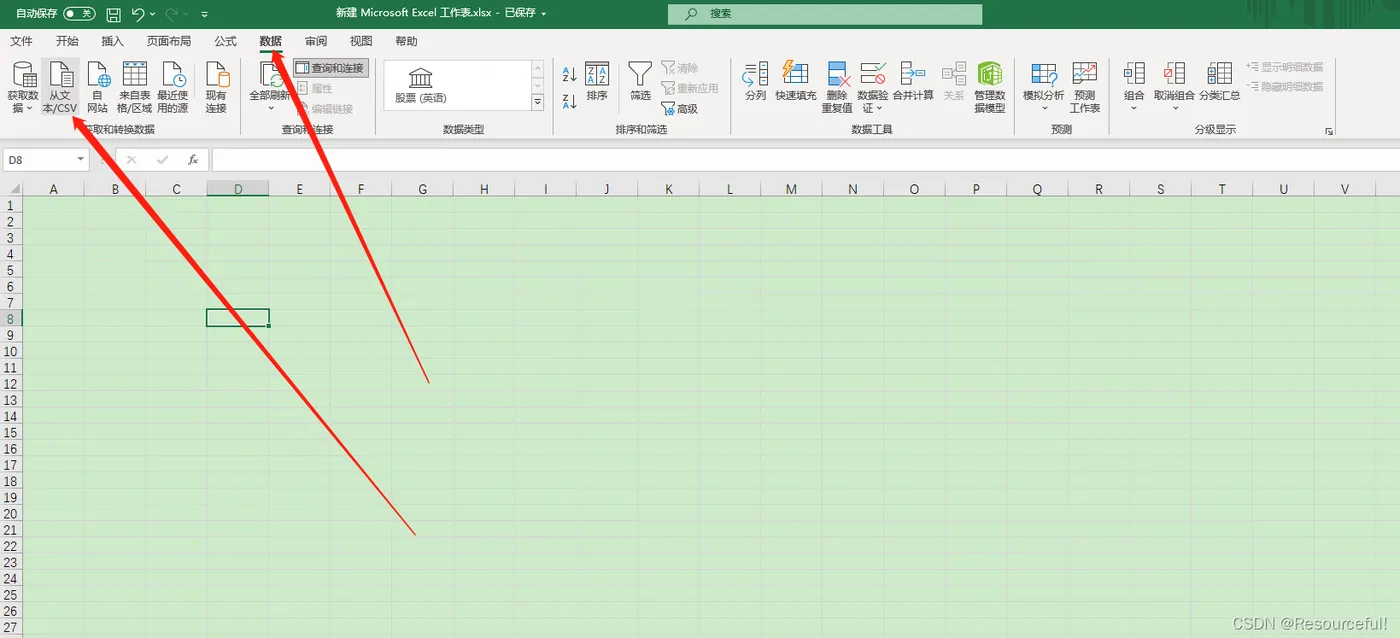The image size is (1400, 638).
Task: Click the Undo arrow icon
Action: 139,14
